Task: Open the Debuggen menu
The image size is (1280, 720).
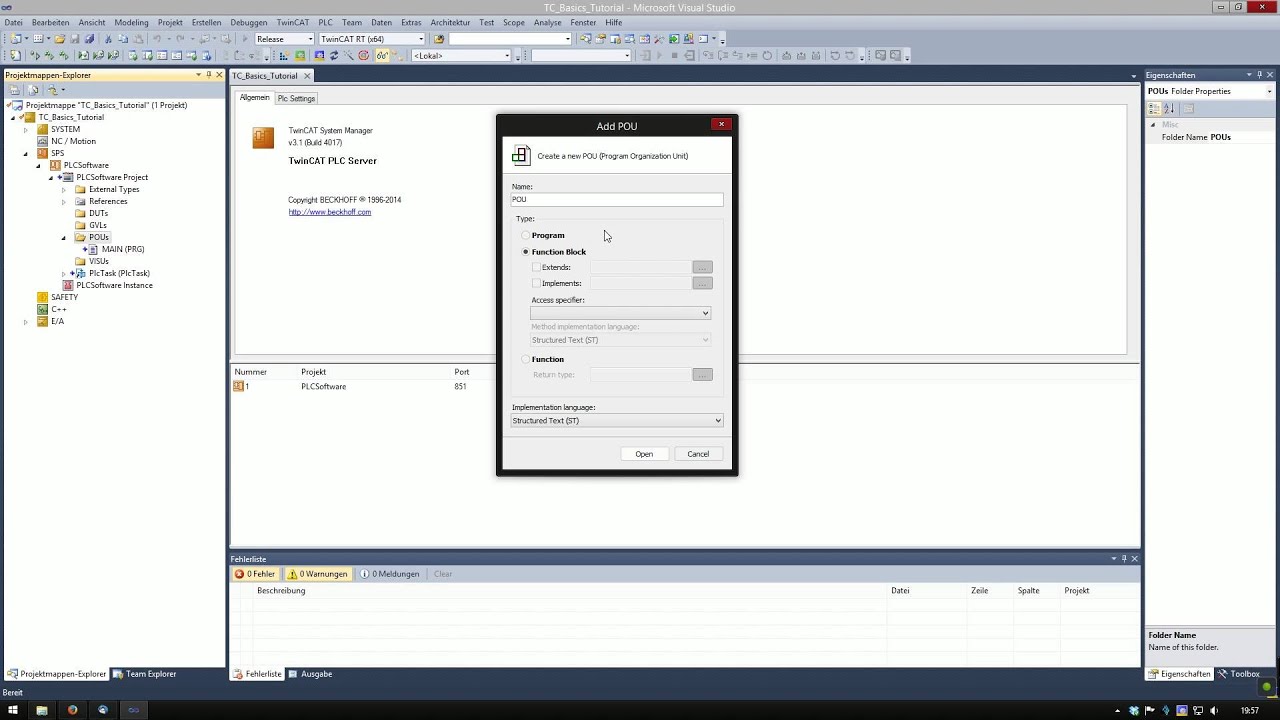Action: point(248,22)
